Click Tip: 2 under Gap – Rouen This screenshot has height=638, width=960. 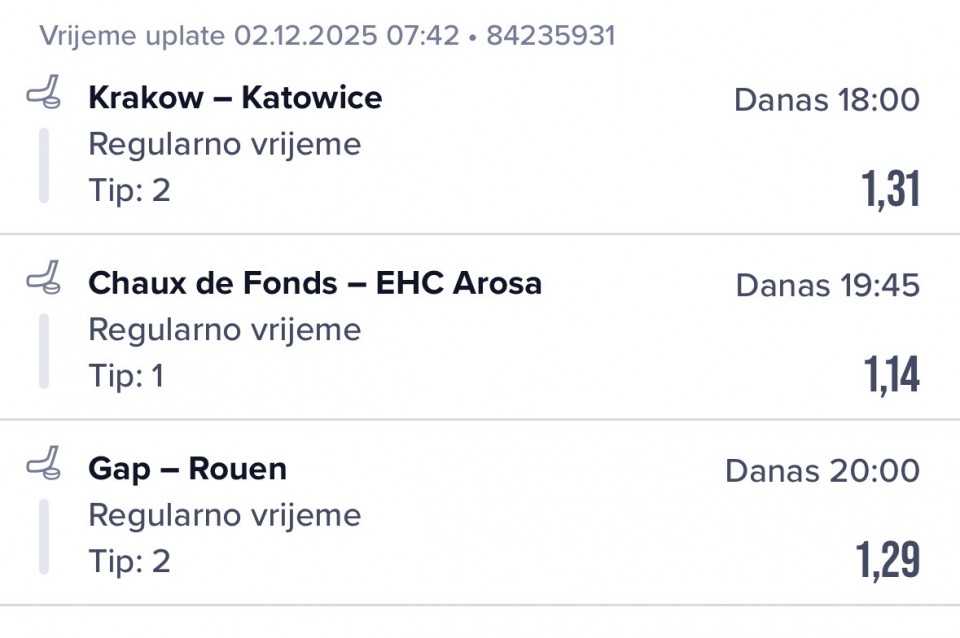coord(129,561)
